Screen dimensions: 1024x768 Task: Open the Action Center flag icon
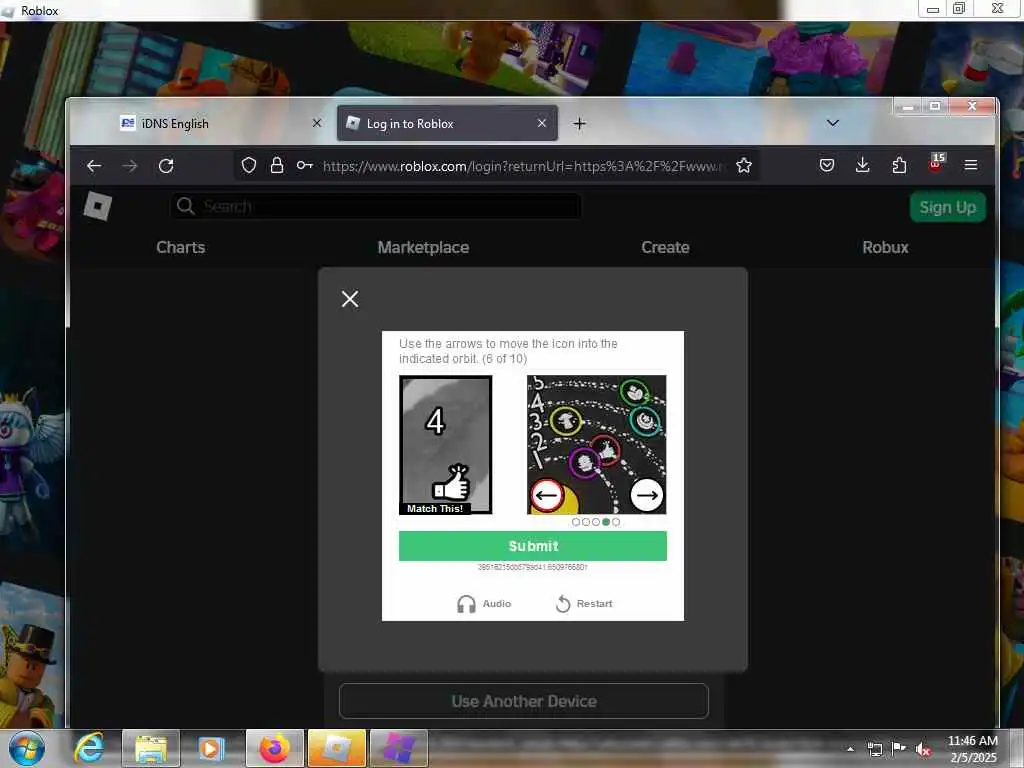[x=899, y=748]
